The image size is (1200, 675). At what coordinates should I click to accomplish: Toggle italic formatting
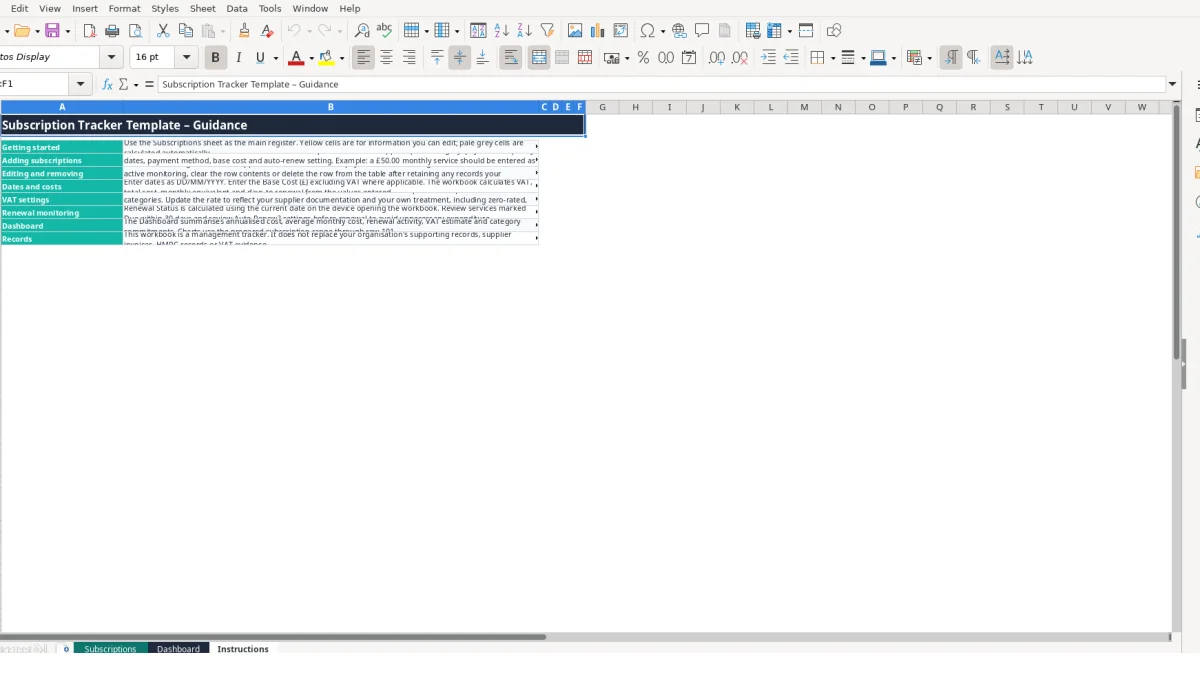tap(238, 58)
